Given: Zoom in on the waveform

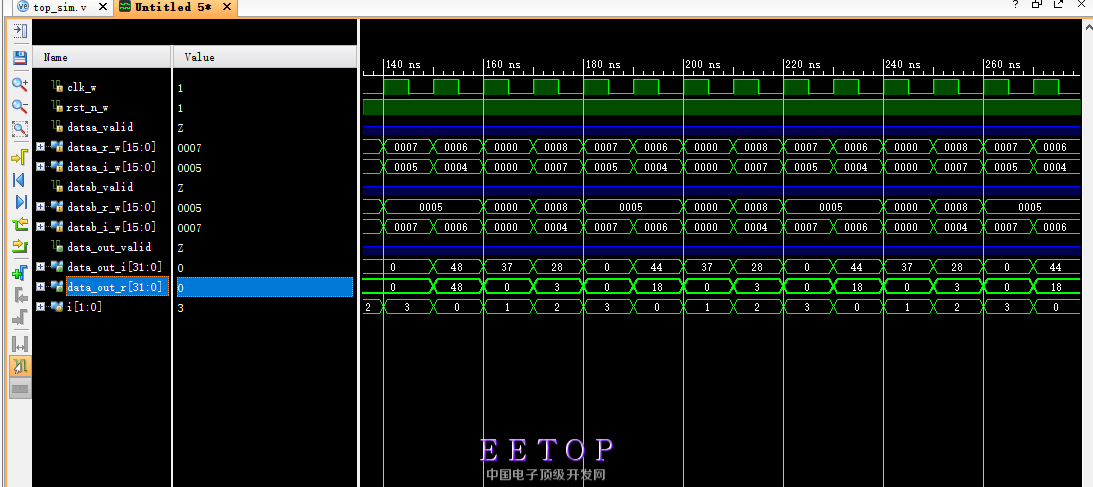Looking at the screenshot, I should click(x=20, y=84).
